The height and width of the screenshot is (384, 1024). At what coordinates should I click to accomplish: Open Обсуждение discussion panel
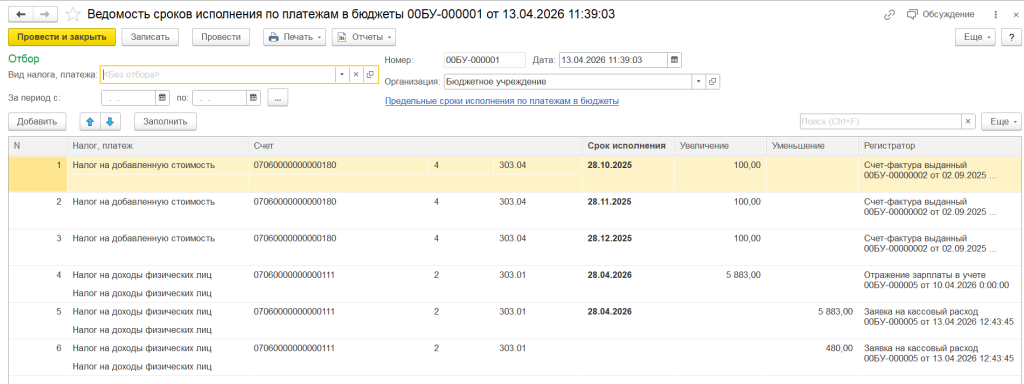pos(940,14)
